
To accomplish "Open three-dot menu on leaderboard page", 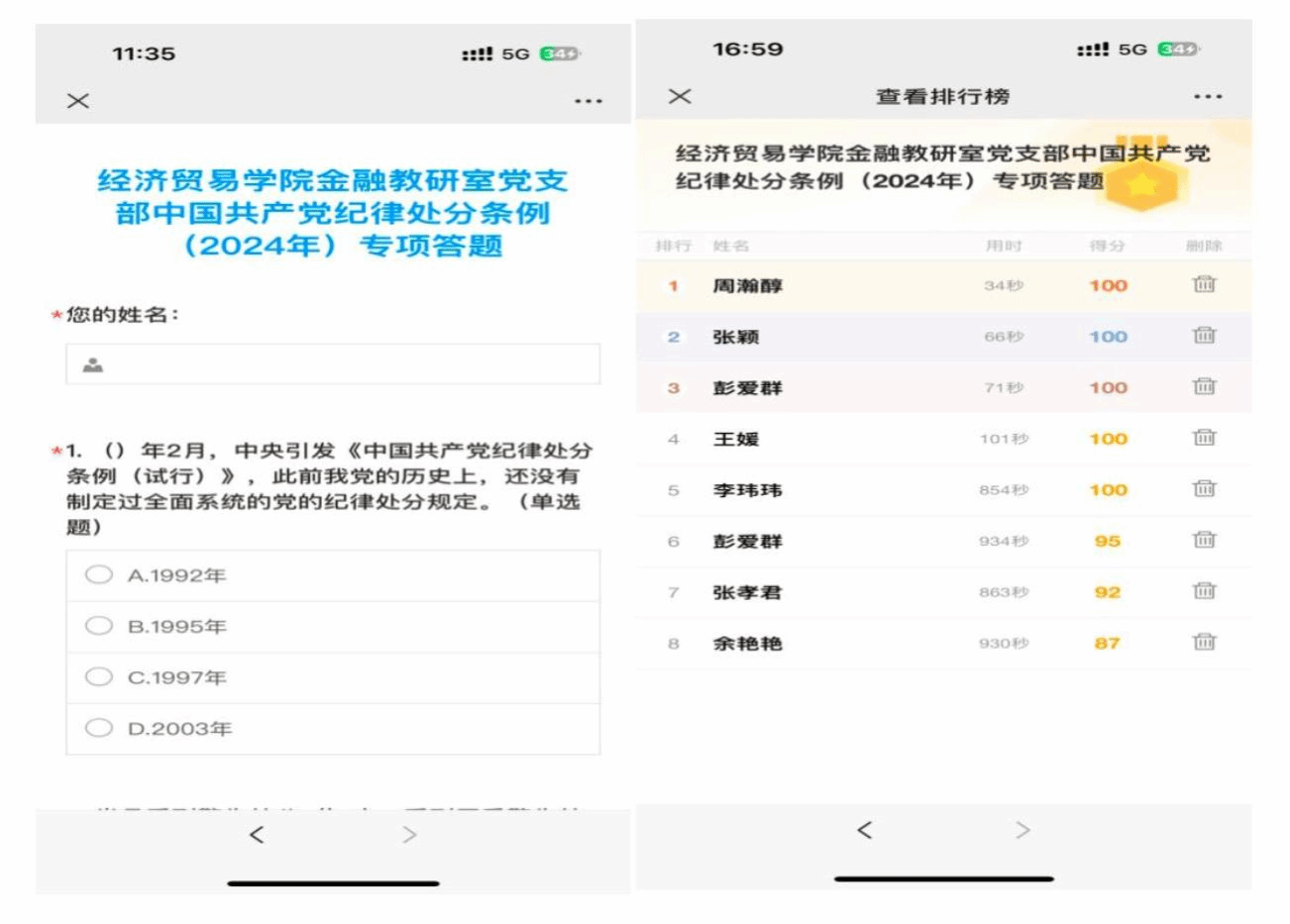I will pos(1208,97).
